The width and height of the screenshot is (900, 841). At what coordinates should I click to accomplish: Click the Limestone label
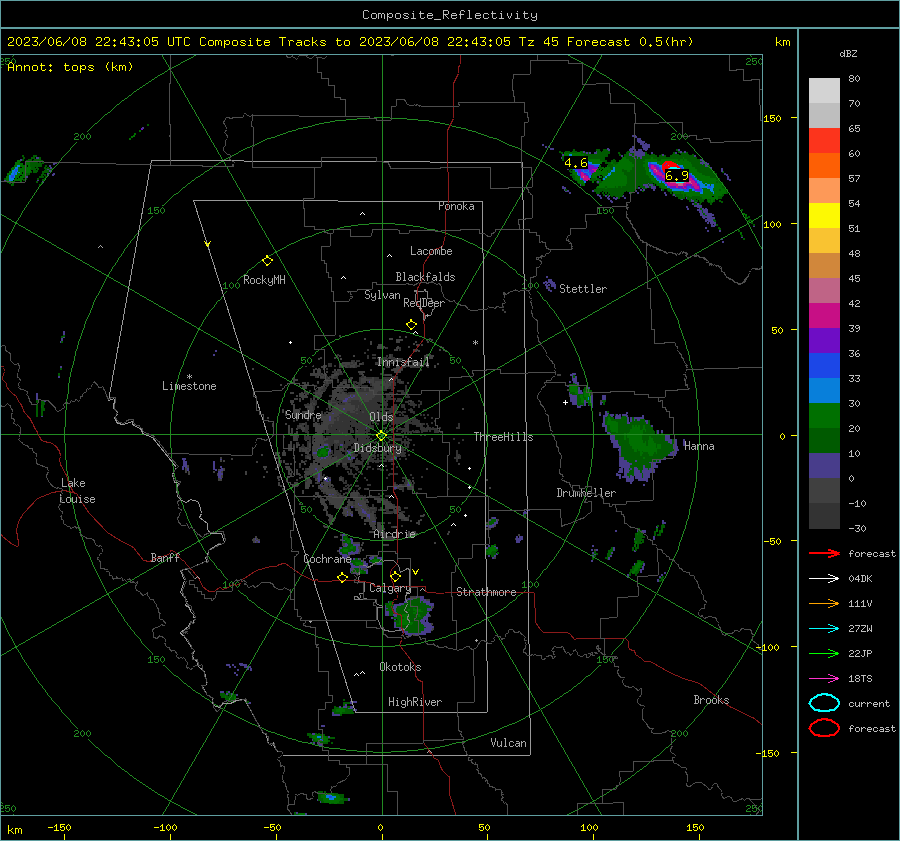click(x=189, y=386)
